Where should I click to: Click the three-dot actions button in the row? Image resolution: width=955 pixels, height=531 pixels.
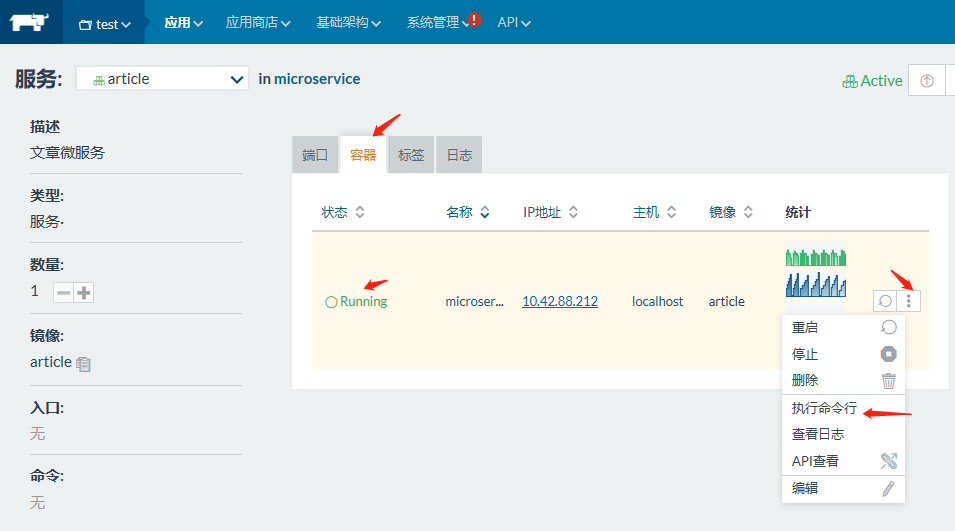point(908,301)
